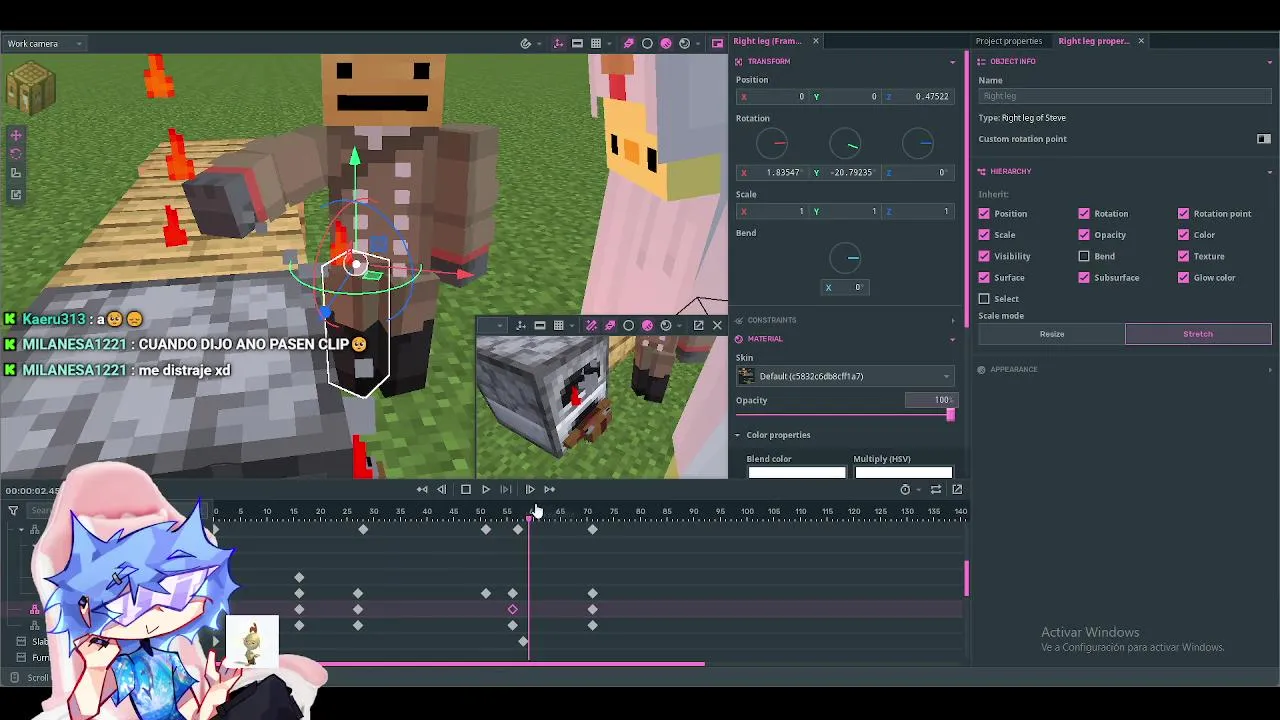The height and width of the screenshot is (720, 1280).
Task: Click the Opacity slider handle
Action: [x=950, y=414]
